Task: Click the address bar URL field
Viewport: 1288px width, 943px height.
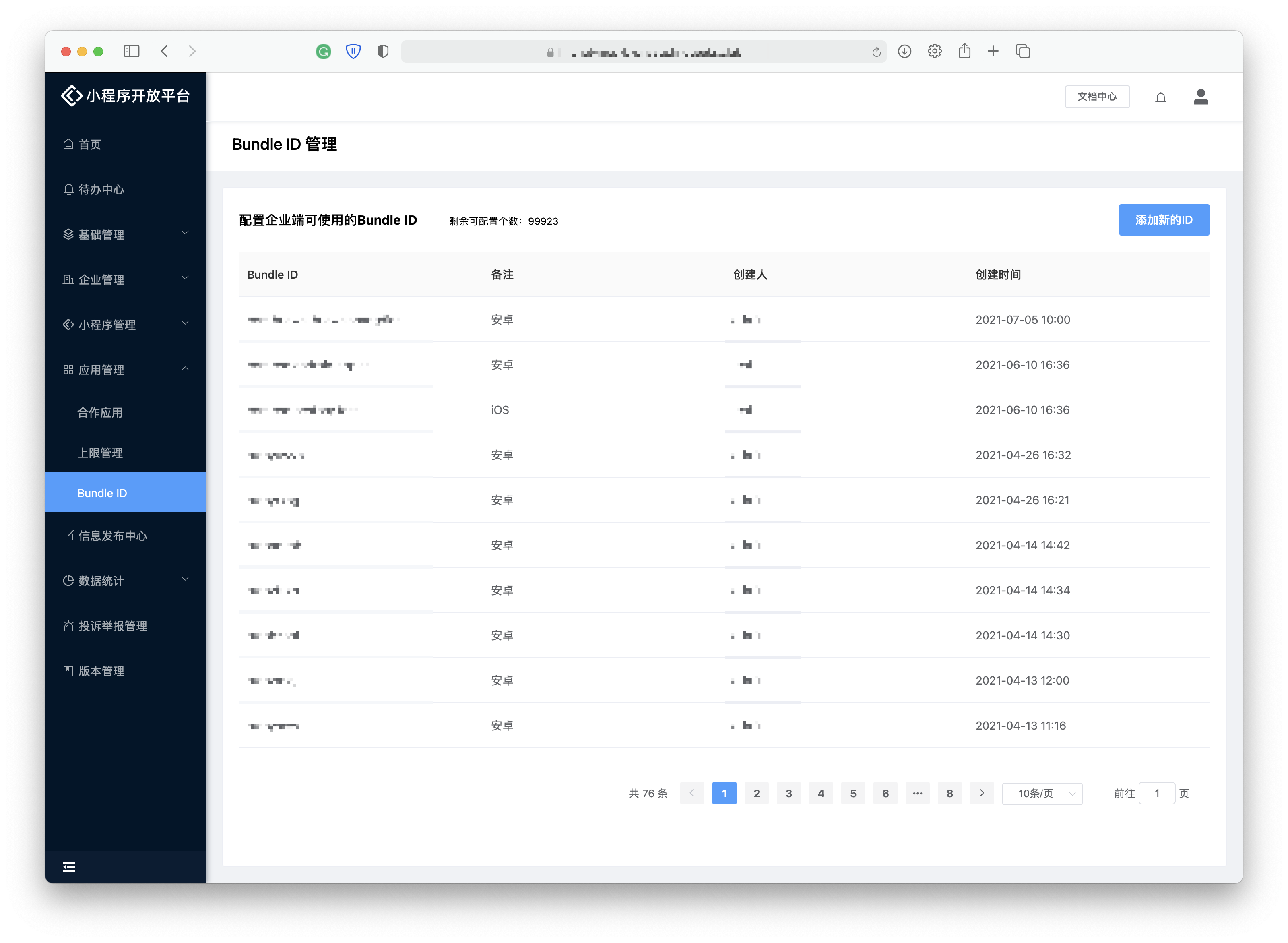Action: tap(643, 52)
